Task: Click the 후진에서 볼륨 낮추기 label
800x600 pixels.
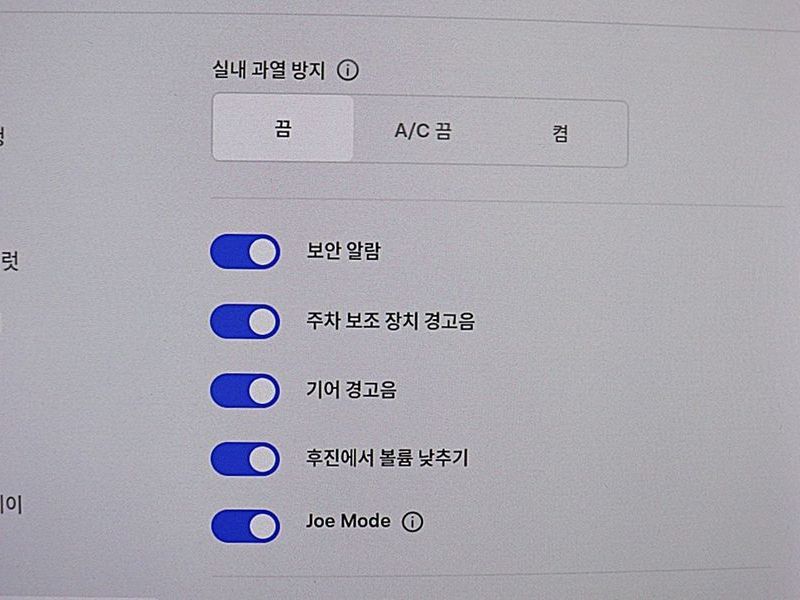Action: [x=387, y=458]
